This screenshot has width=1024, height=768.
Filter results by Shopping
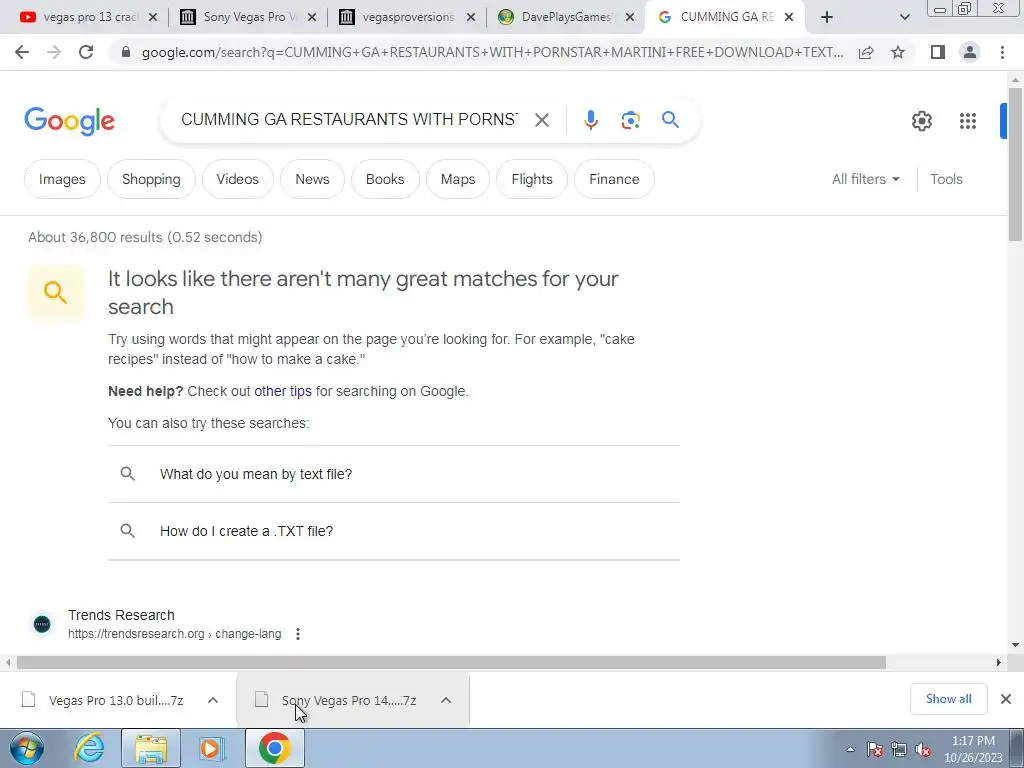[151, 179]
